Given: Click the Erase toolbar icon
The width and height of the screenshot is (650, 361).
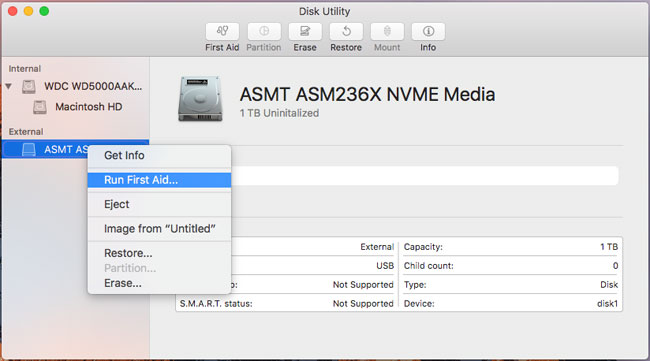Looking at the screenshot, I should pos(305,31).
